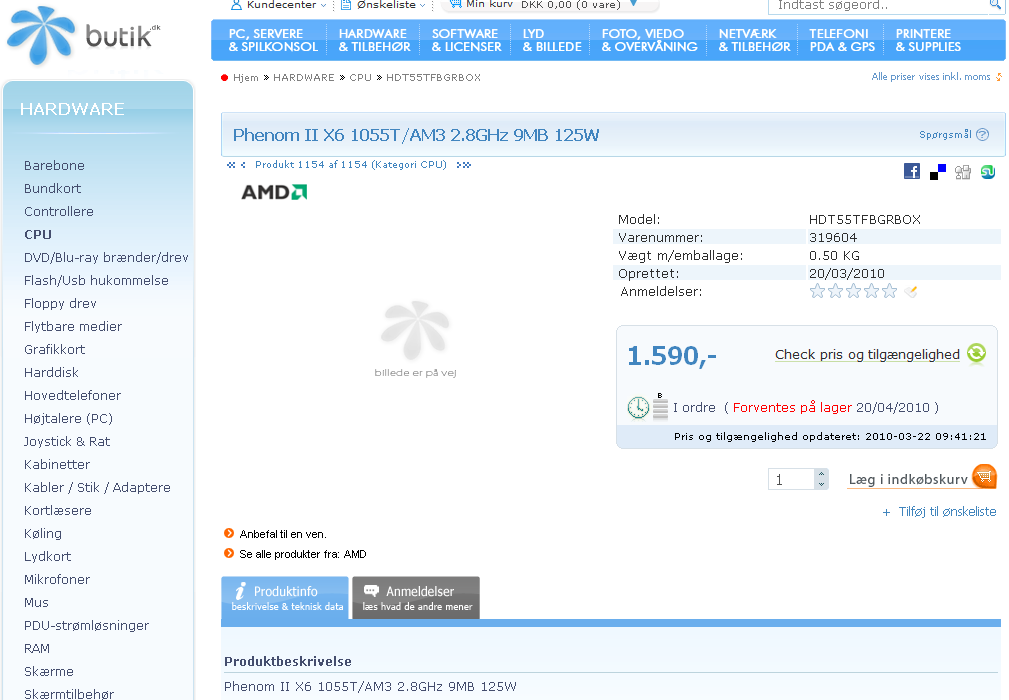Screen dimensions: 1009x700
Task: Expand the Min kurv cart dropdown arrow
Action: pyautogui.click(x=633, y=4)
